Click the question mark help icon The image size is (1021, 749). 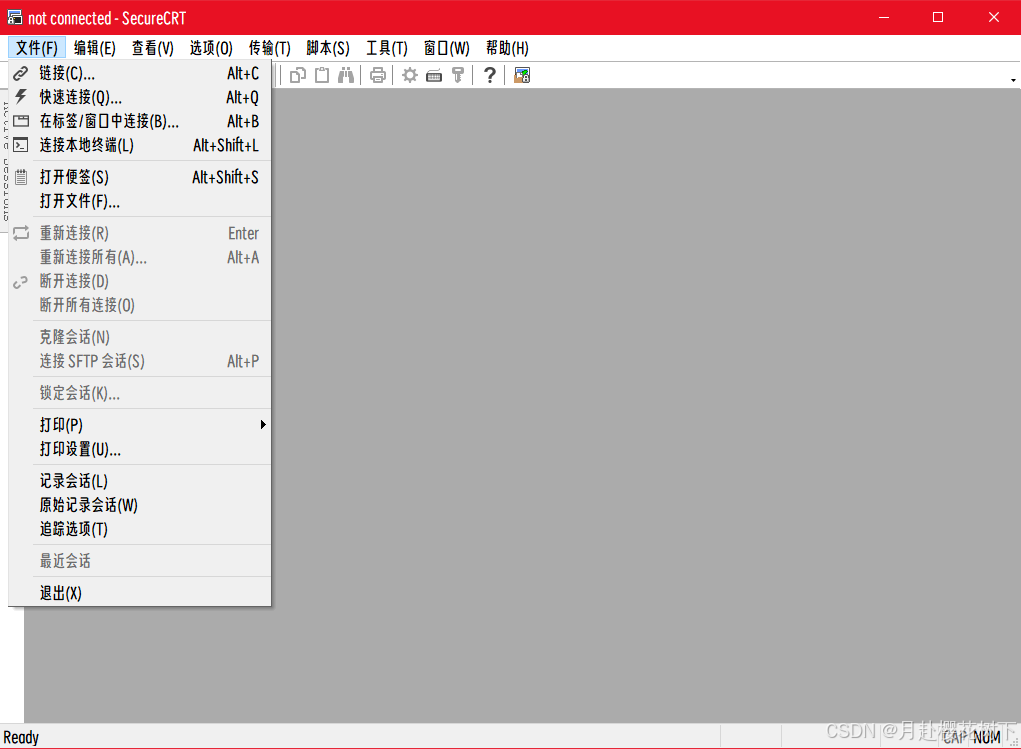tap(490, 76)
